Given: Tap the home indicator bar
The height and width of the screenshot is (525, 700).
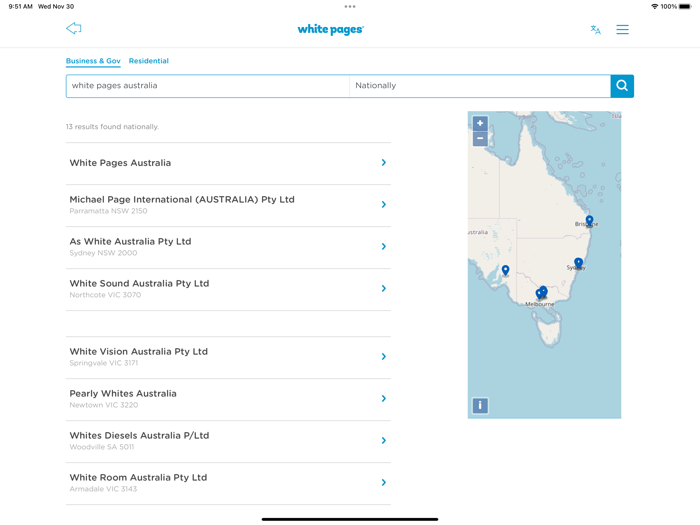Looking at the screenshot, I should [350, 519].
